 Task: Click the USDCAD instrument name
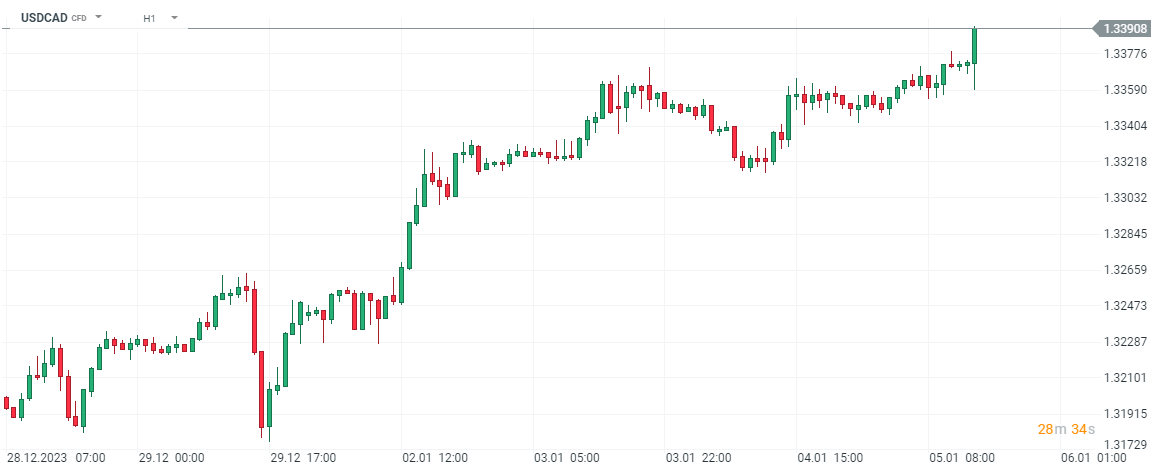tap(44, 18)
